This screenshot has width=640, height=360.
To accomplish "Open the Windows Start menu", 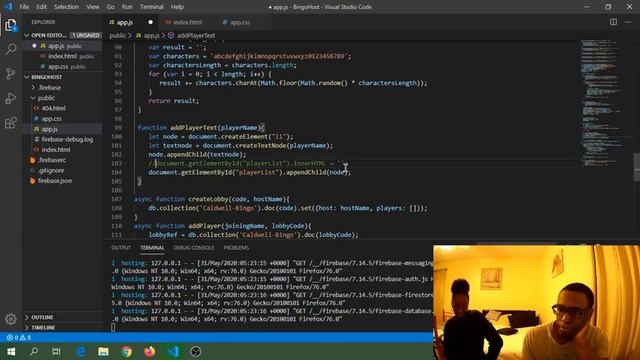I will point(11,351).
